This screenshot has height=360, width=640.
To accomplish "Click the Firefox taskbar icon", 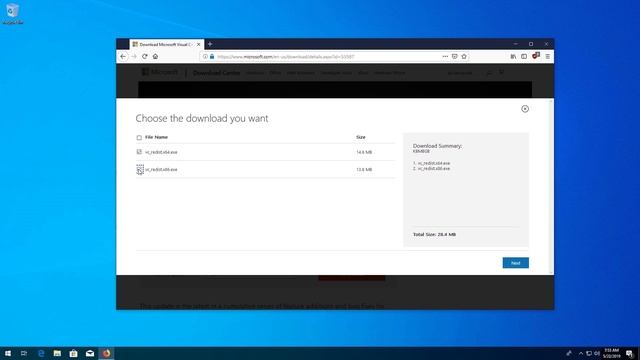I will 106,353.
